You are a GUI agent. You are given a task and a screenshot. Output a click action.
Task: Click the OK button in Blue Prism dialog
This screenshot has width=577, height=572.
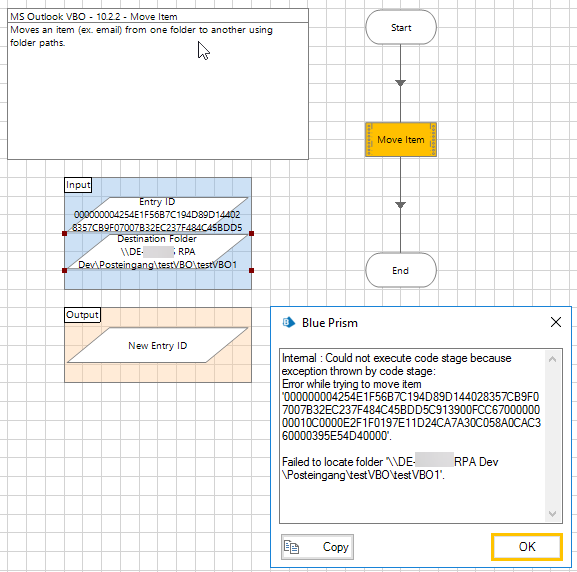tap(527, 547)
